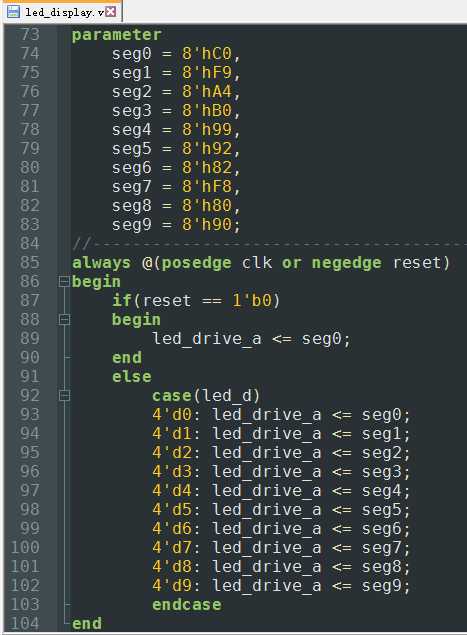Click the 8'hC0 value of seg0
Image resolution: width=467 pixels, height=635 pixels.
[207, 53]
